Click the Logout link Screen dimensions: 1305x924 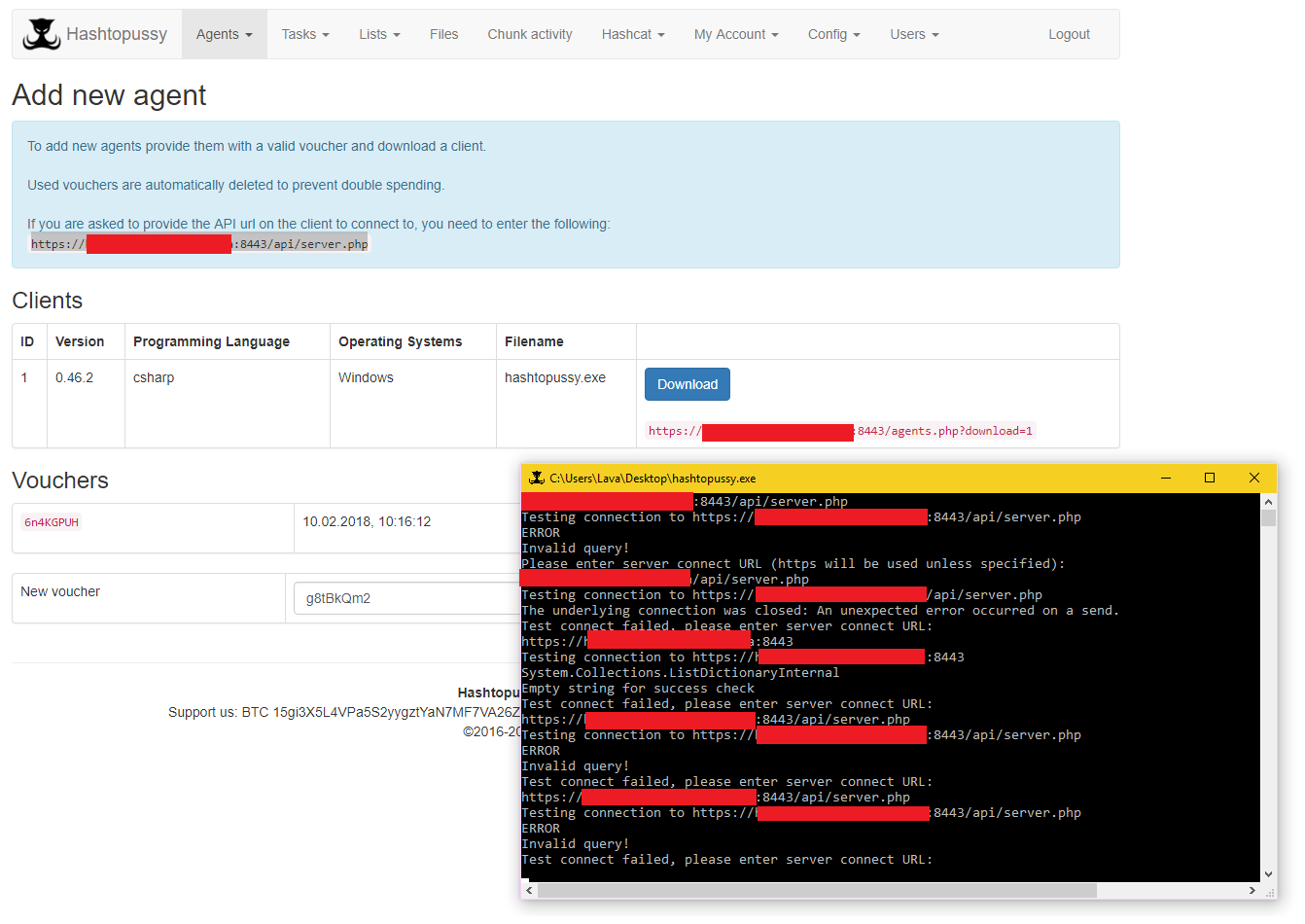click(1069, 33)
